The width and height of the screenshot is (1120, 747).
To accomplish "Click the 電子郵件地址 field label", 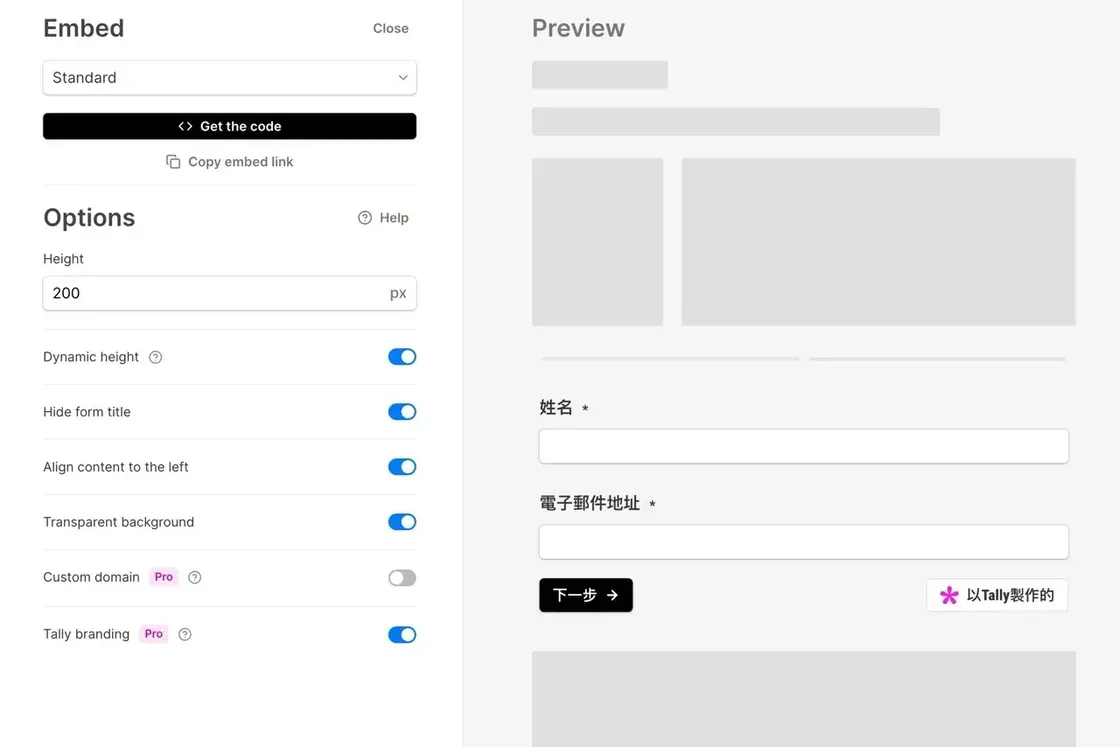I will point(590,503).
